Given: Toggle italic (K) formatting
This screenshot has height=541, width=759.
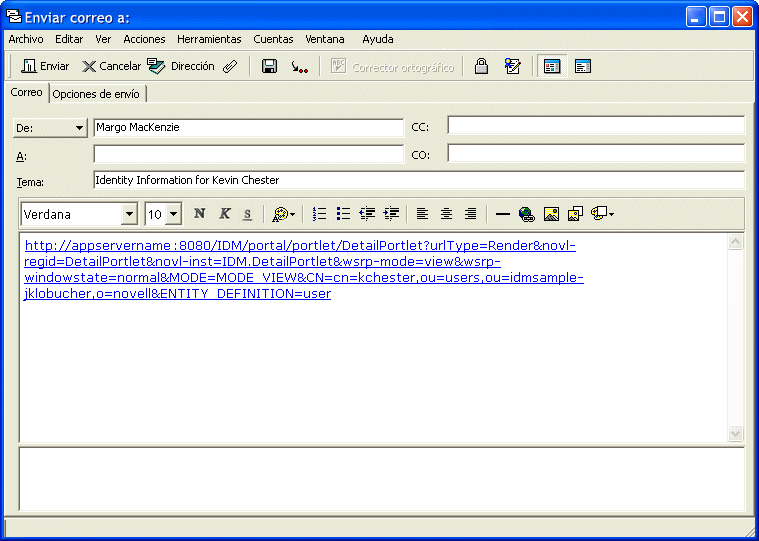Looking at the screenshot, I should [224, 213].
